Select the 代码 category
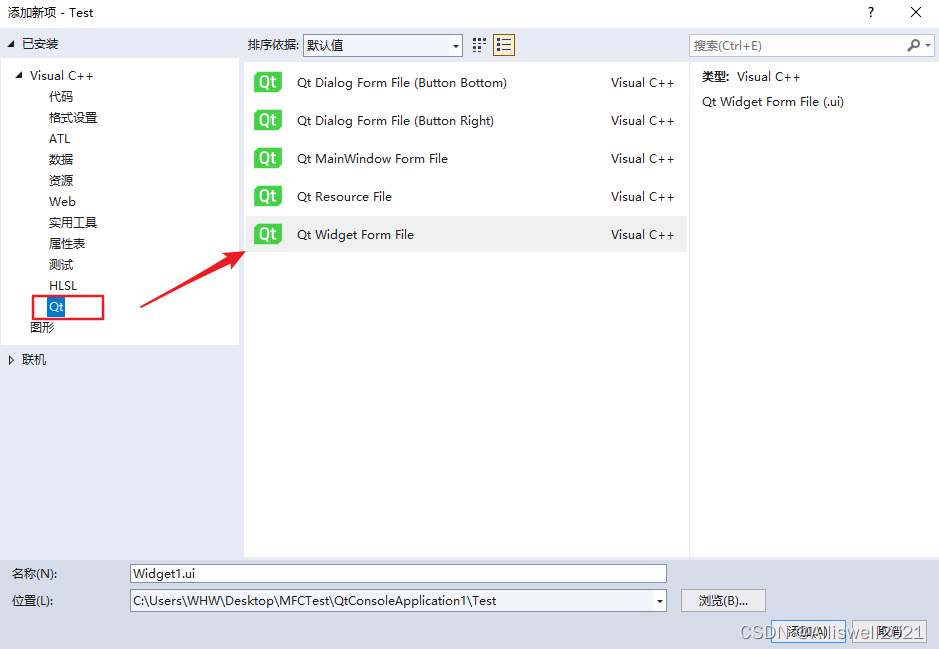The height and width of the screenshot is (649, 939). tap(61, 96)
